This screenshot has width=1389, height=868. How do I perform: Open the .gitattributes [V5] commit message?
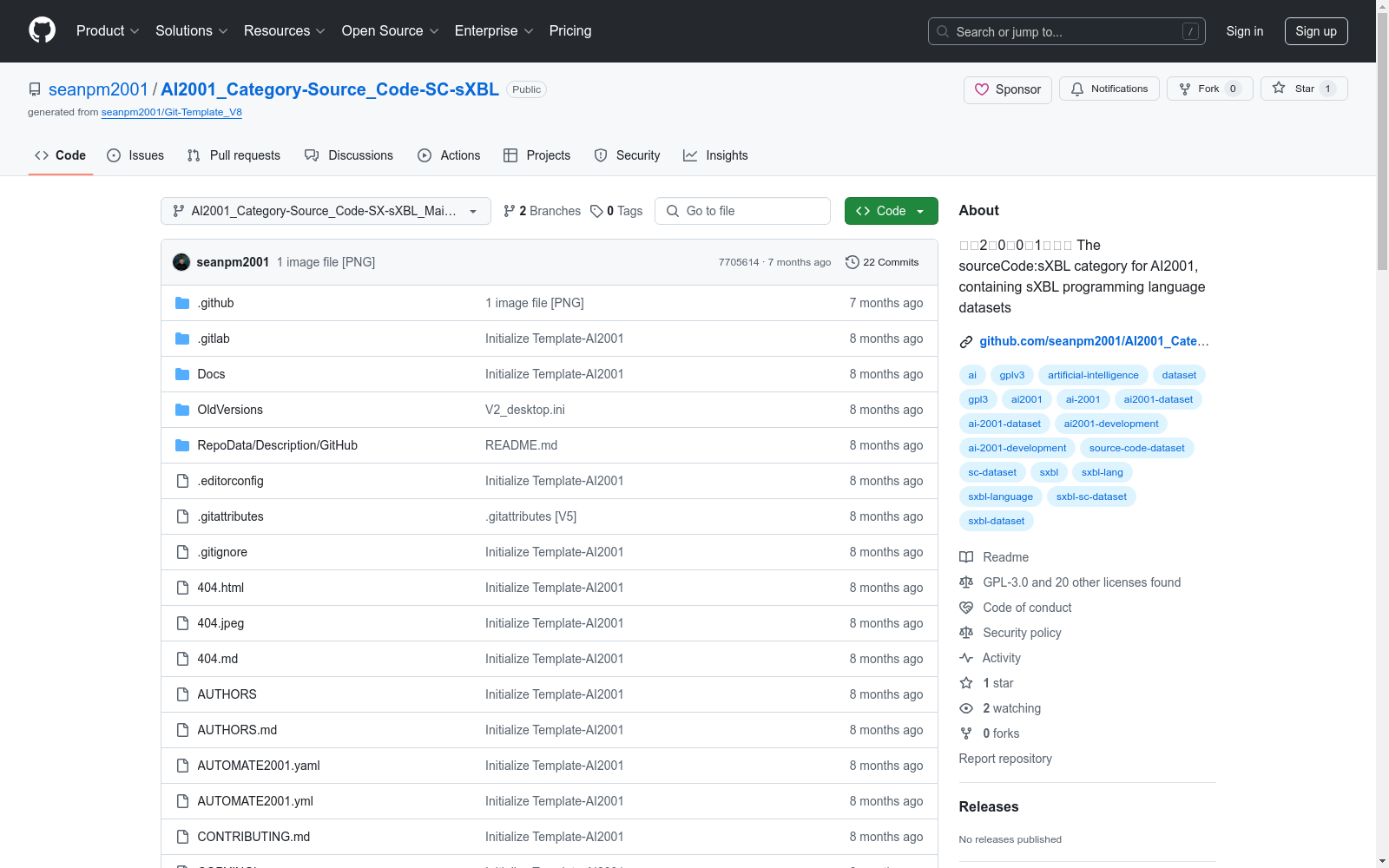coord(530,516)
